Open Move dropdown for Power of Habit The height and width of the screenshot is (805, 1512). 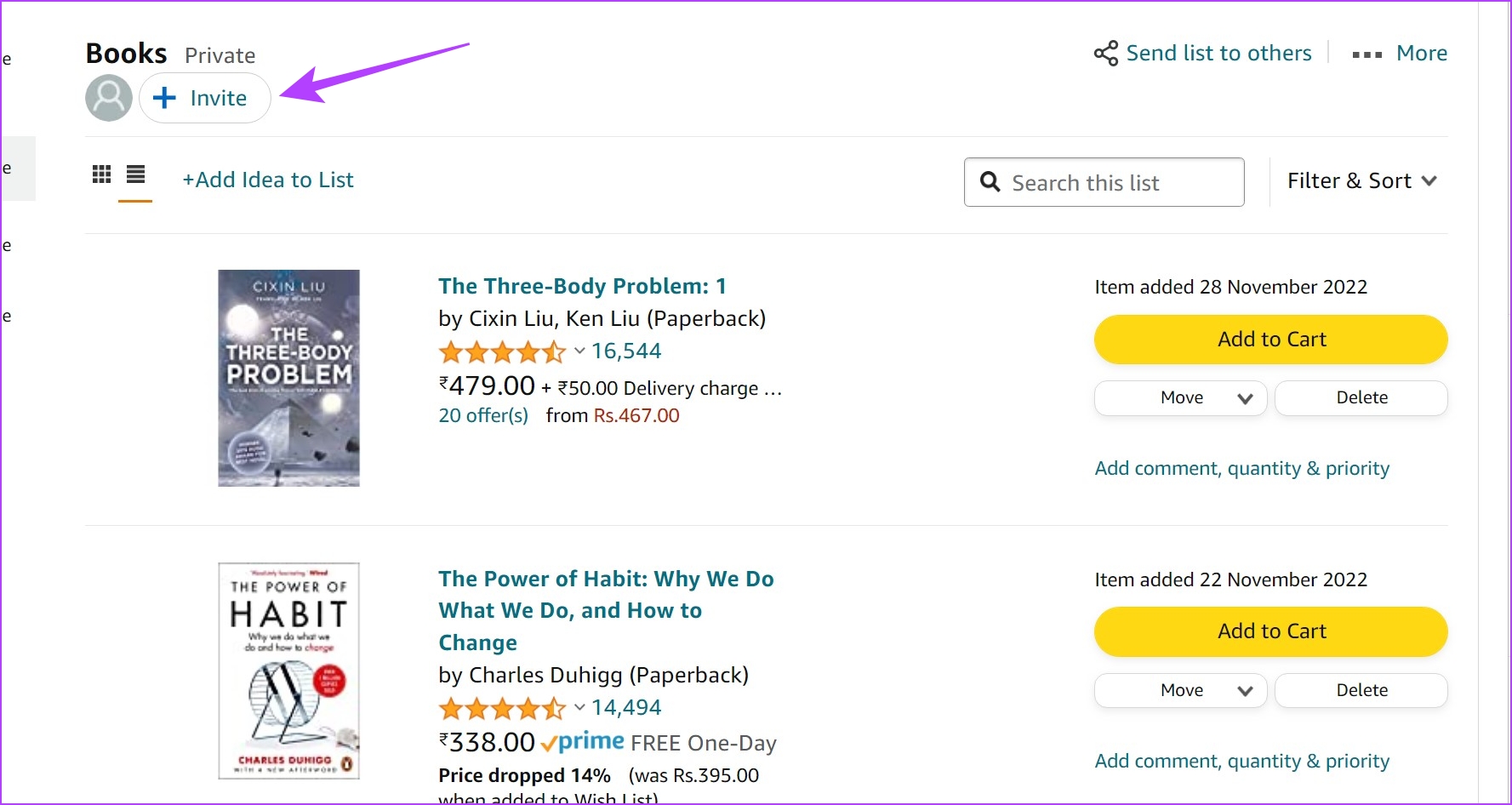[1180, 690]
